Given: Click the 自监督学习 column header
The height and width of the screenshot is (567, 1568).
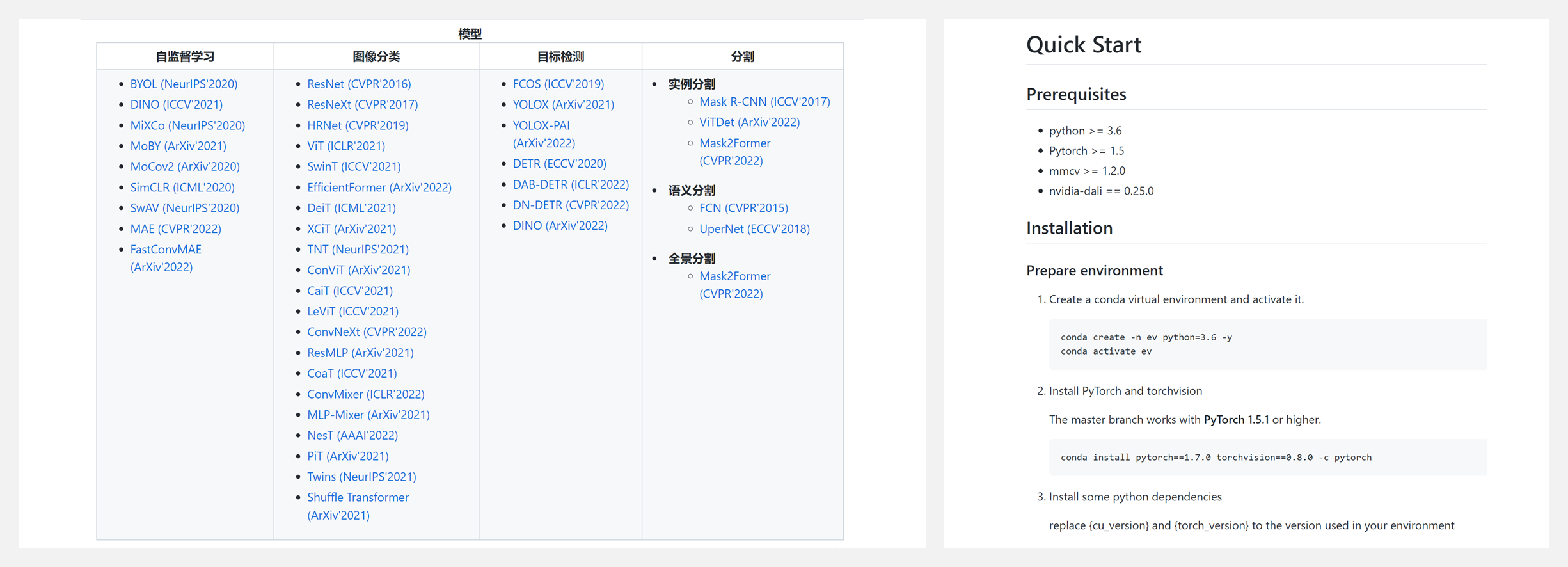Looking at the screenshot, I should 185,56.
